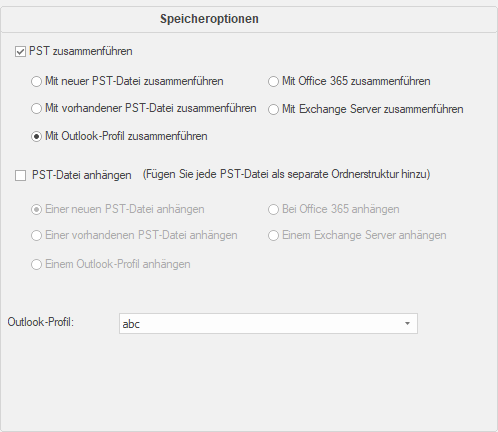Enable the PST-Datei anhängen checkbox
Viewport: 498px width, 432px height.
(x=20, y=175)
